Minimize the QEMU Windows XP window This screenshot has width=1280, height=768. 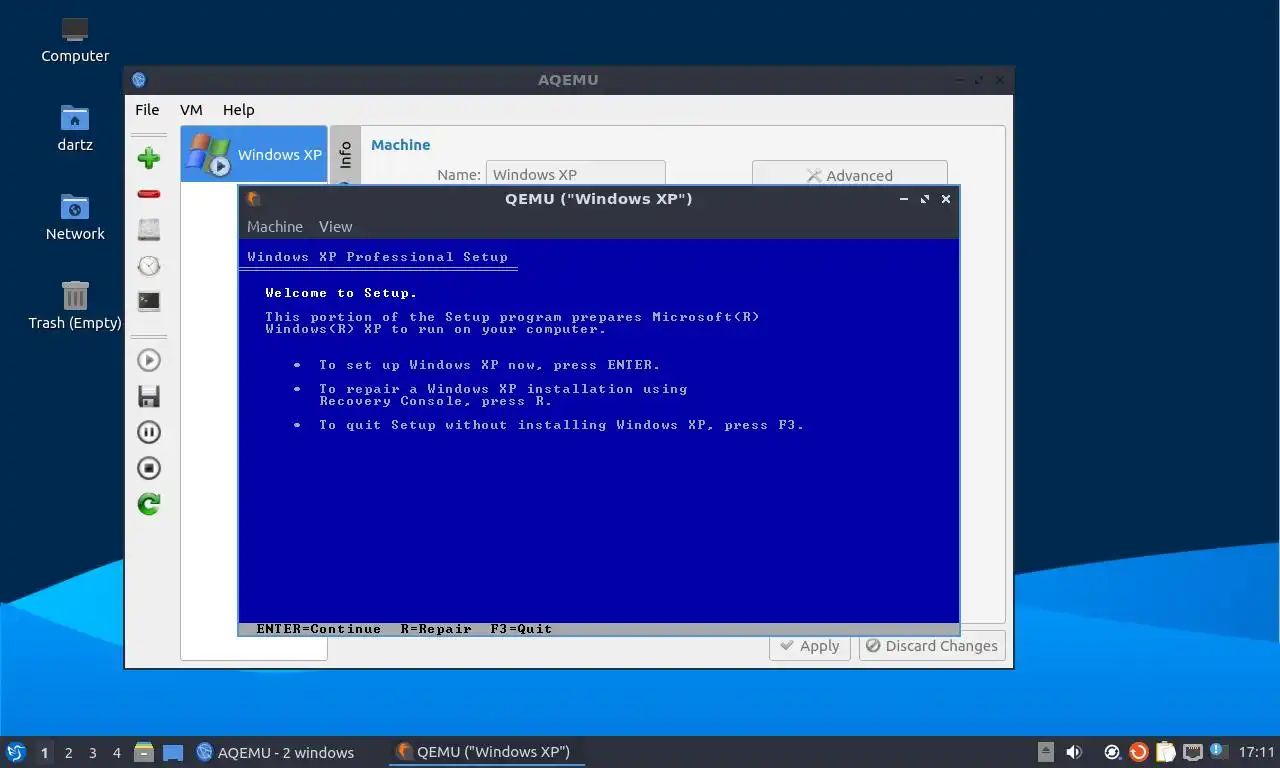pyautogui.click(x=904, y=199)
